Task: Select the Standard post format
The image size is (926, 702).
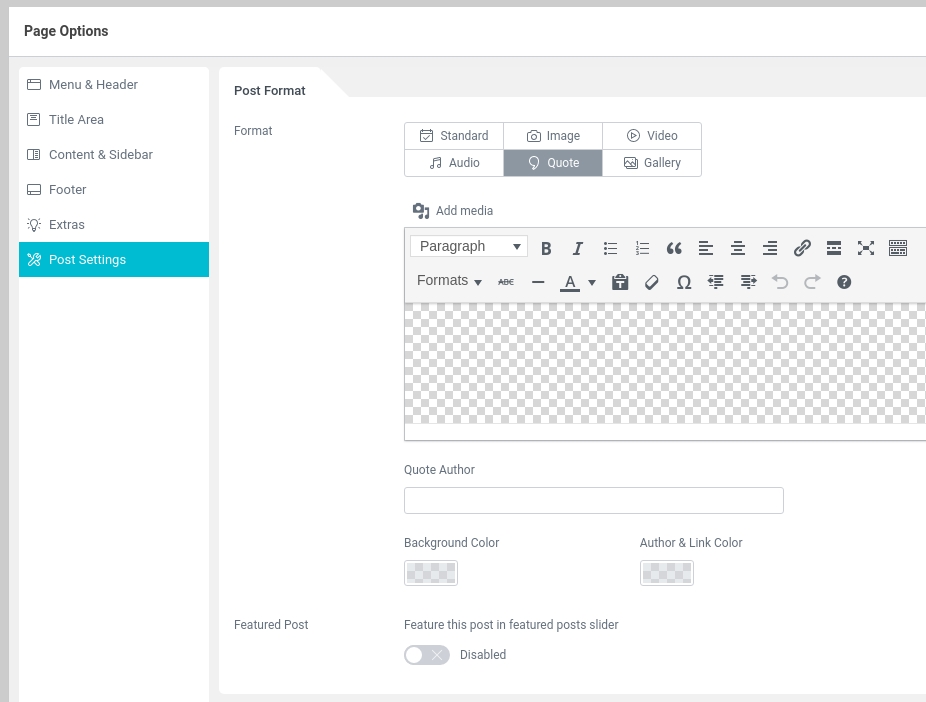Action: point(454,136)
